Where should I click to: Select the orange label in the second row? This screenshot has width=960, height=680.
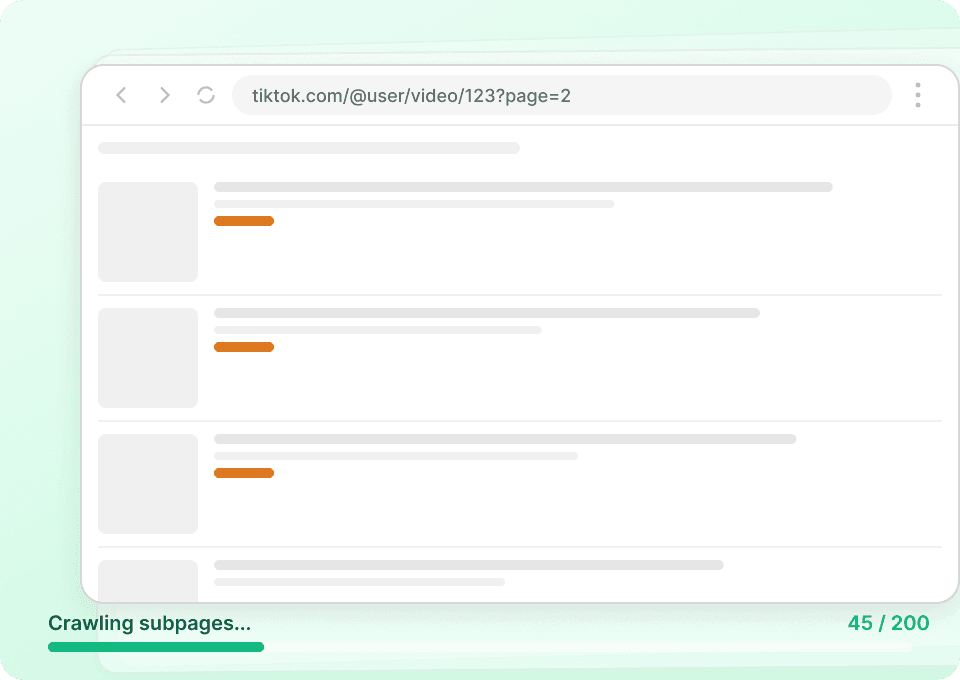244,346
